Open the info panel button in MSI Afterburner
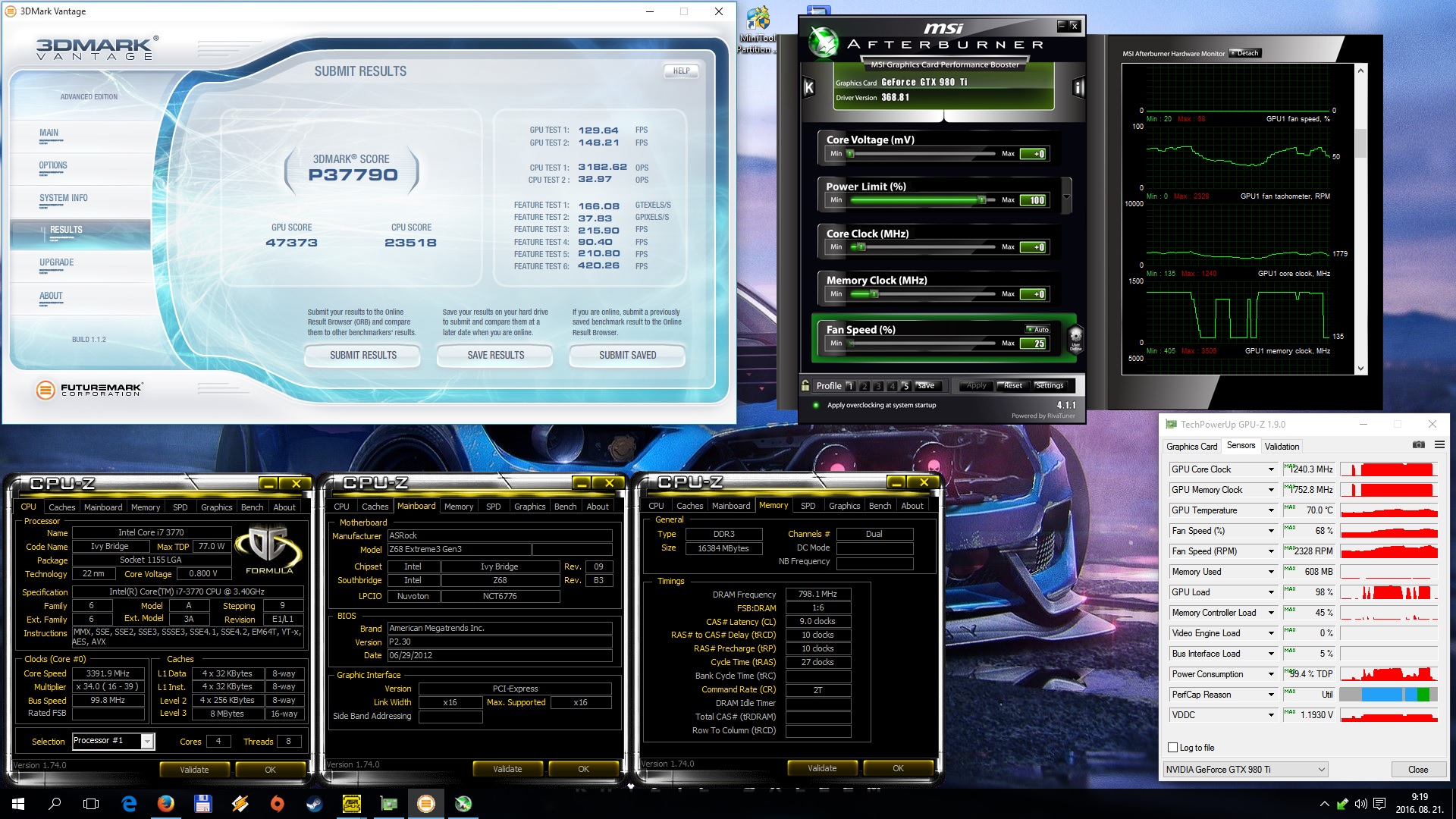The image size is (1456, 819). pos(1078,87)
